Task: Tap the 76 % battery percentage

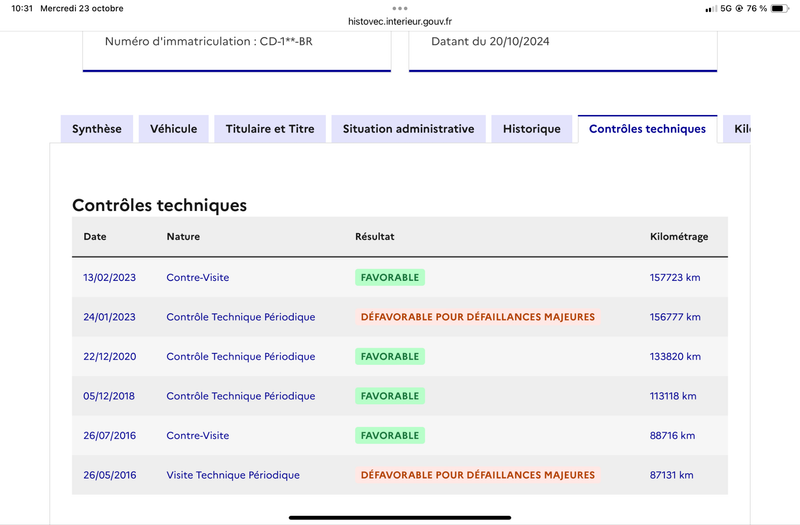Action: point(757,8)
